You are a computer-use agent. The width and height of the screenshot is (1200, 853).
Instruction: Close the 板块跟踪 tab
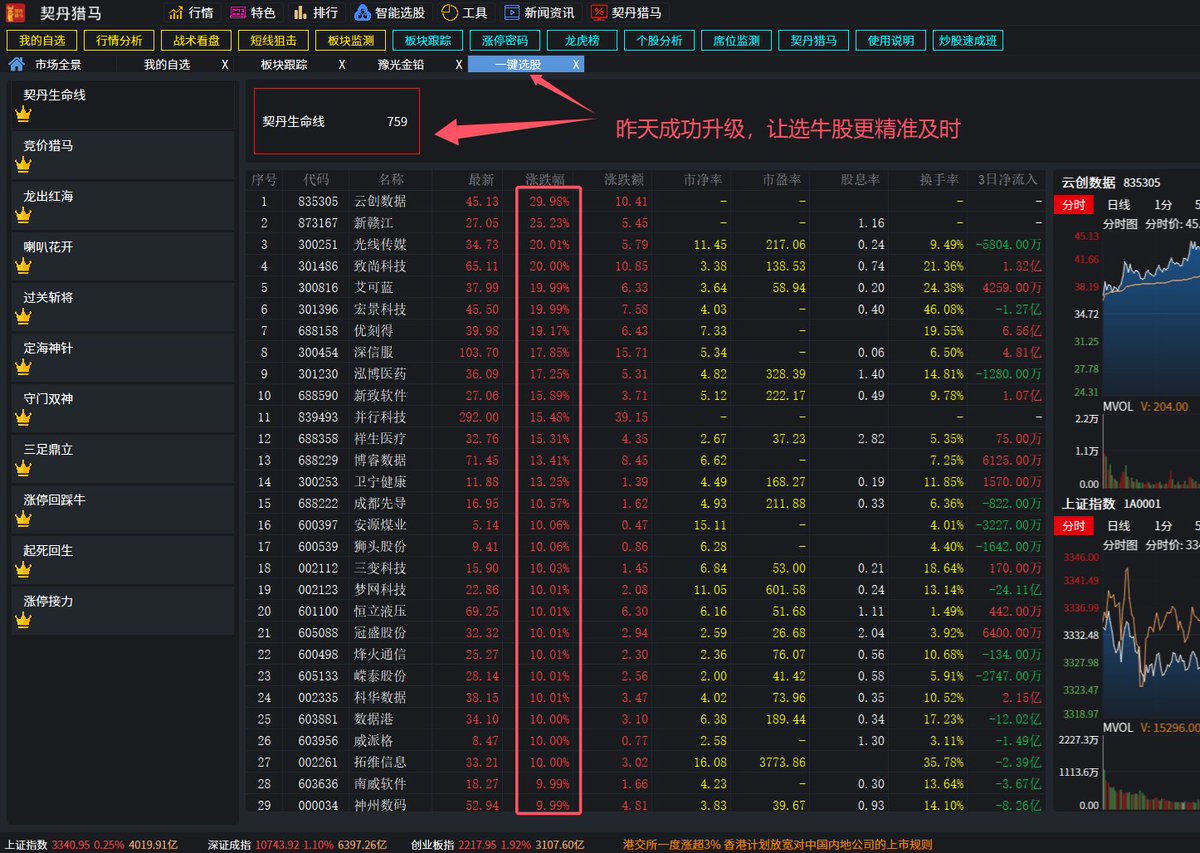click(342, 64)
